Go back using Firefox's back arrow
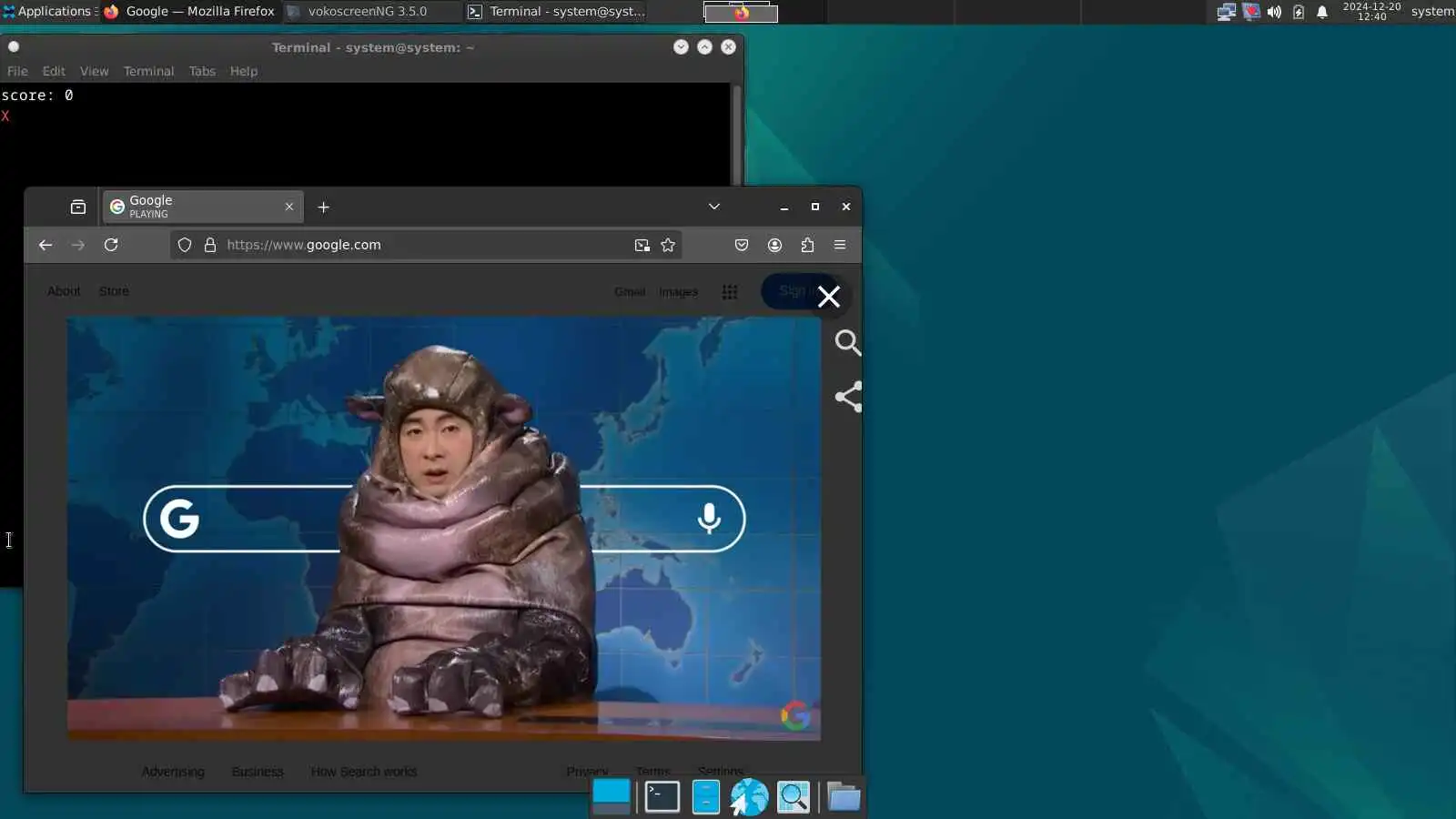This screenshot has height=819, width=1456. (x=45, y=245)
